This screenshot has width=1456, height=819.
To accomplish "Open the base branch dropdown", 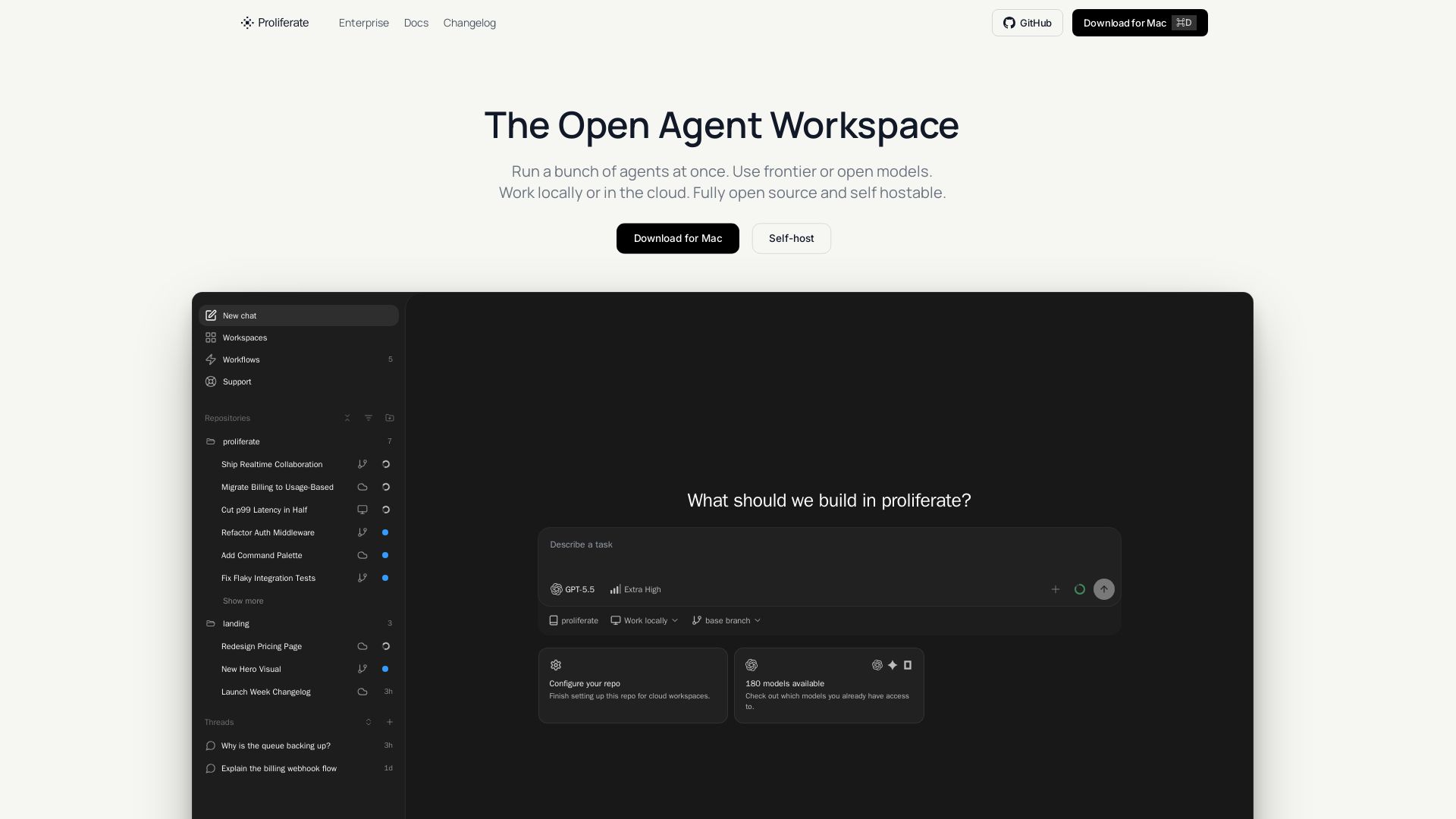I will [726, 620].
